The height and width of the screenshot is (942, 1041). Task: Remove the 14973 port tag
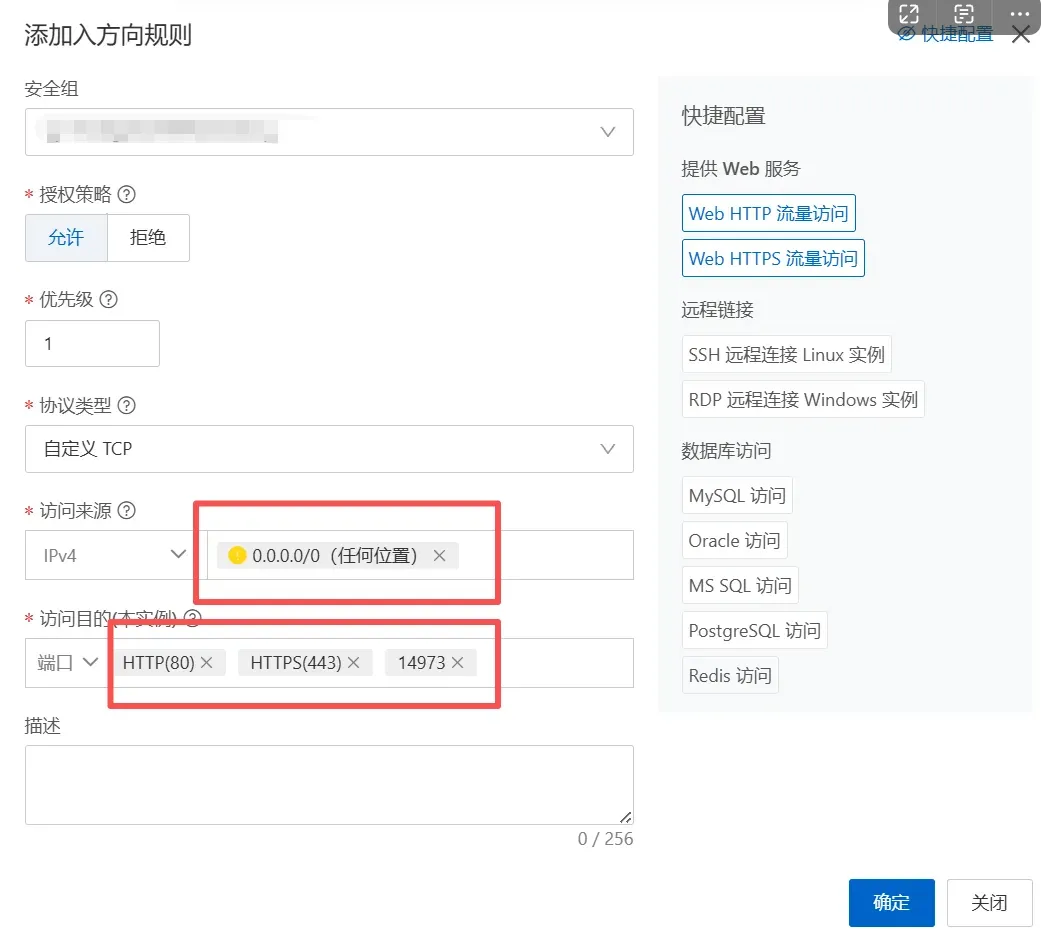[457, 663]
